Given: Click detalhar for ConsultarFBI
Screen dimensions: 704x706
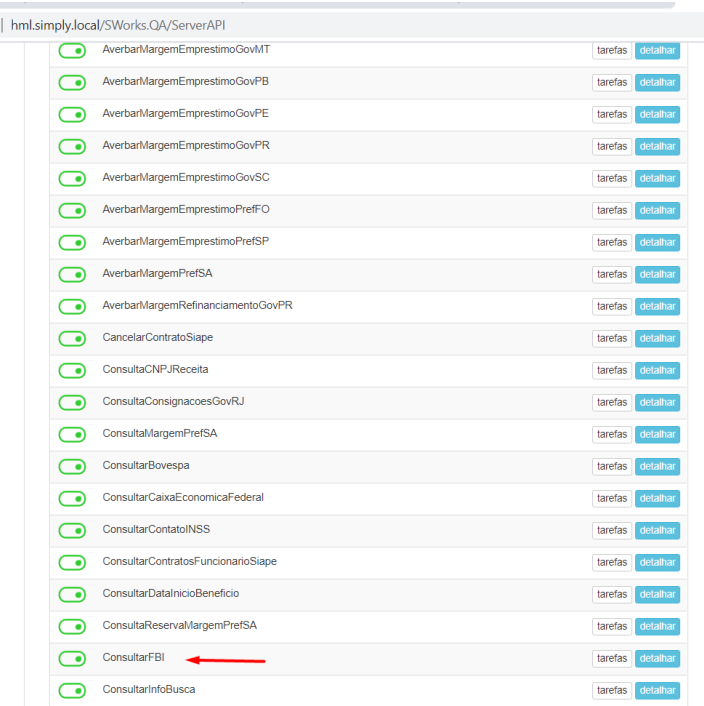Looking at the screenshot, I should 657,658.
